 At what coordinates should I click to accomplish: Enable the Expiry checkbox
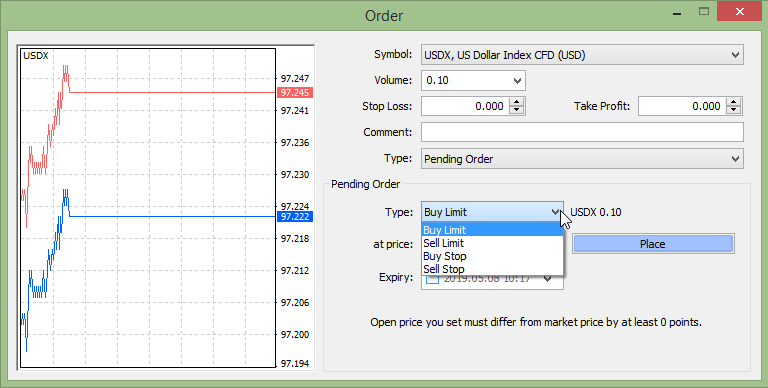[x=432, y=280]
